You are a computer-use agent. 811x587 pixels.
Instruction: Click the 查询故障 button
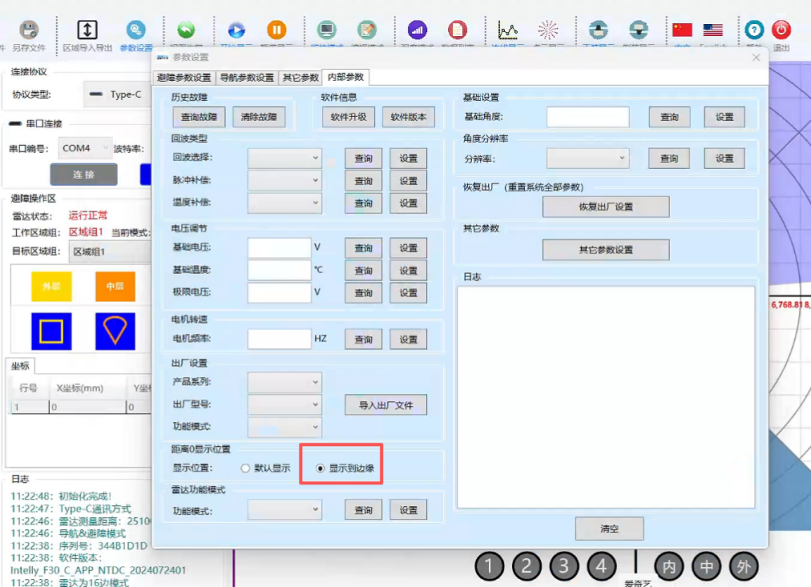tap(199, 117)
